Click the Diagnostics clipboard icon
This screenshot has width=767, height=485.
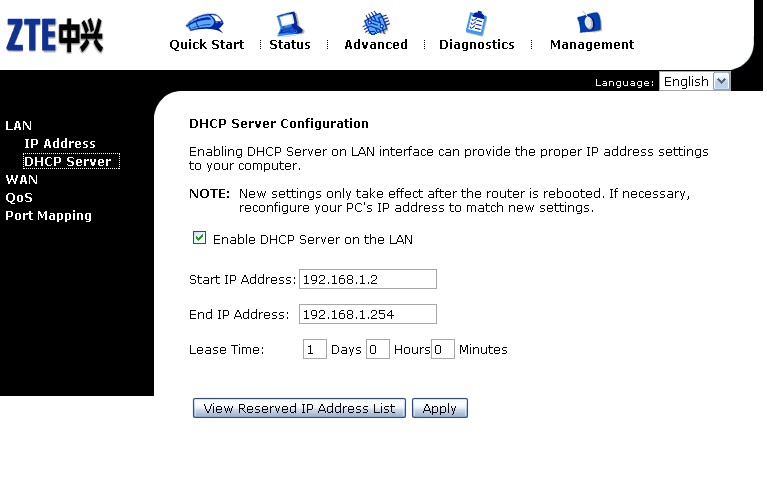coord(476,22)
